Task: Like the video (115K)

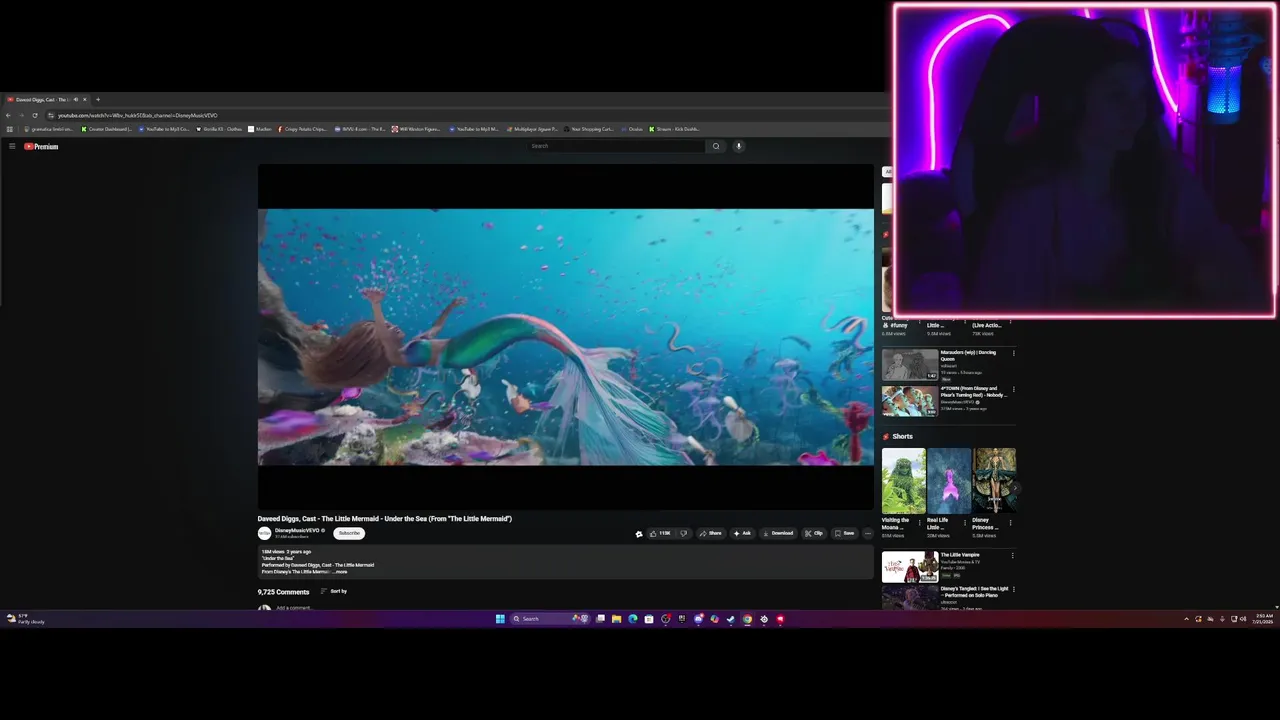Action: click(x=660, y=533)
